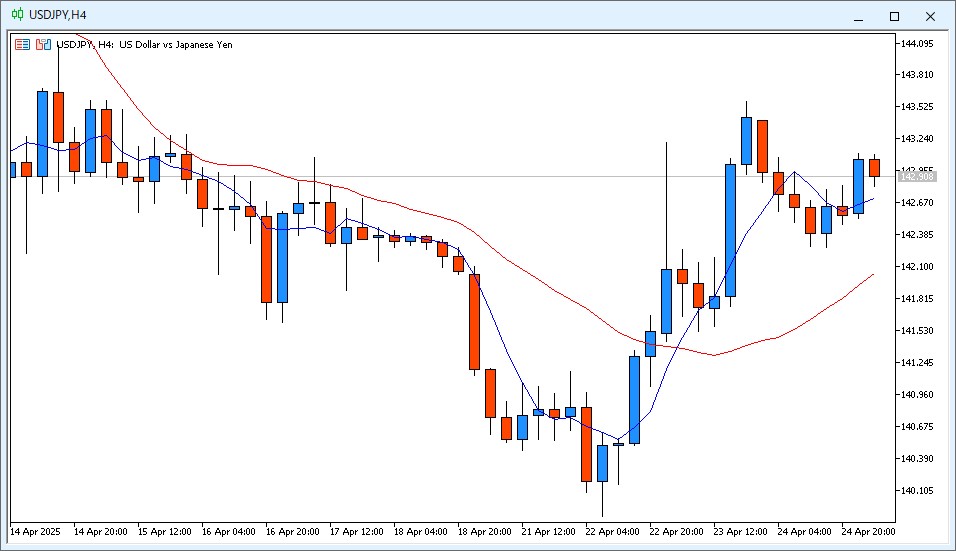Click the '21 Apr 12:00' time axis label

[548, 531]
